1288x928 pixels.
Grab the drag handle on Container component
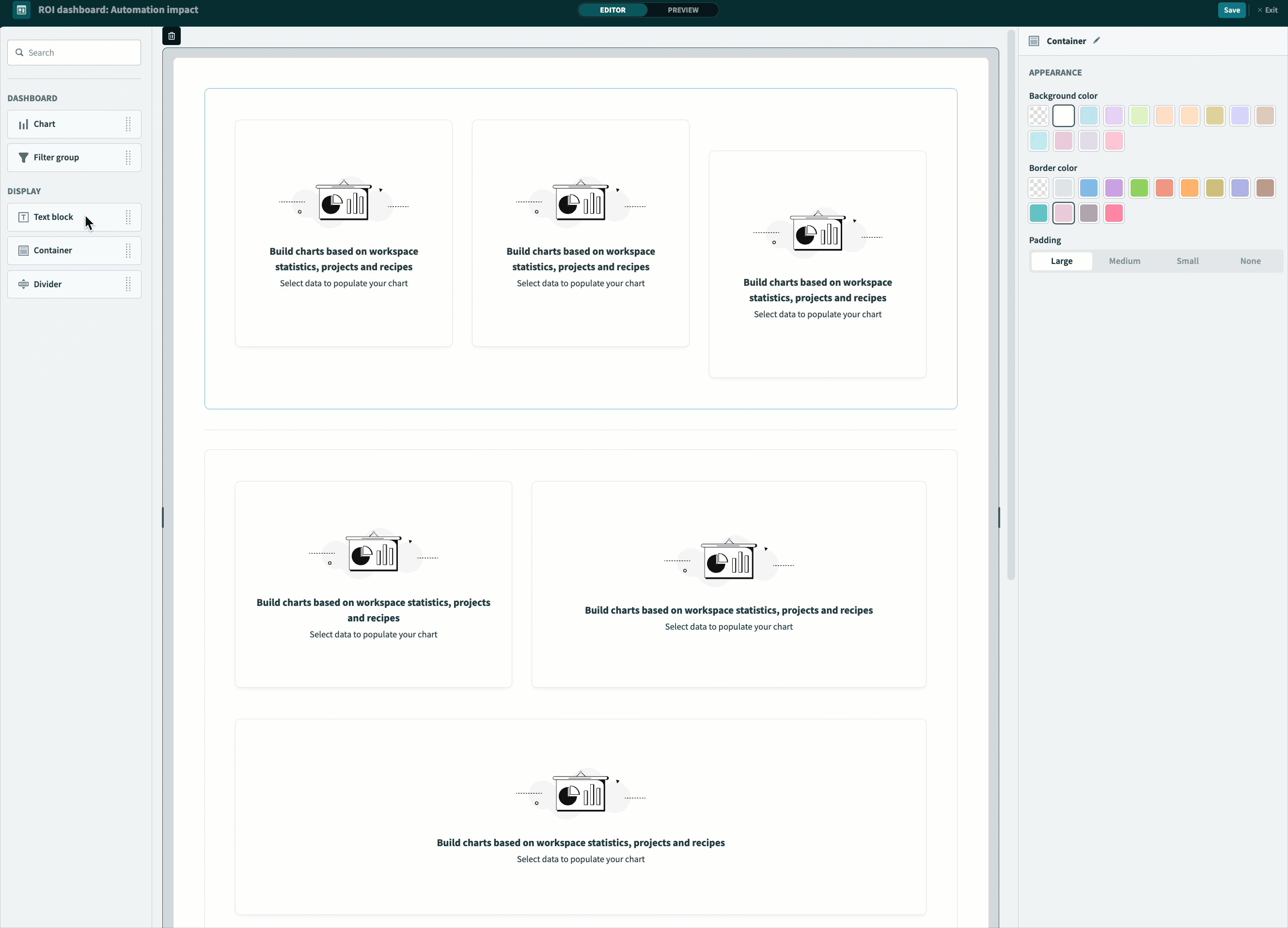[x=128, y=251]
